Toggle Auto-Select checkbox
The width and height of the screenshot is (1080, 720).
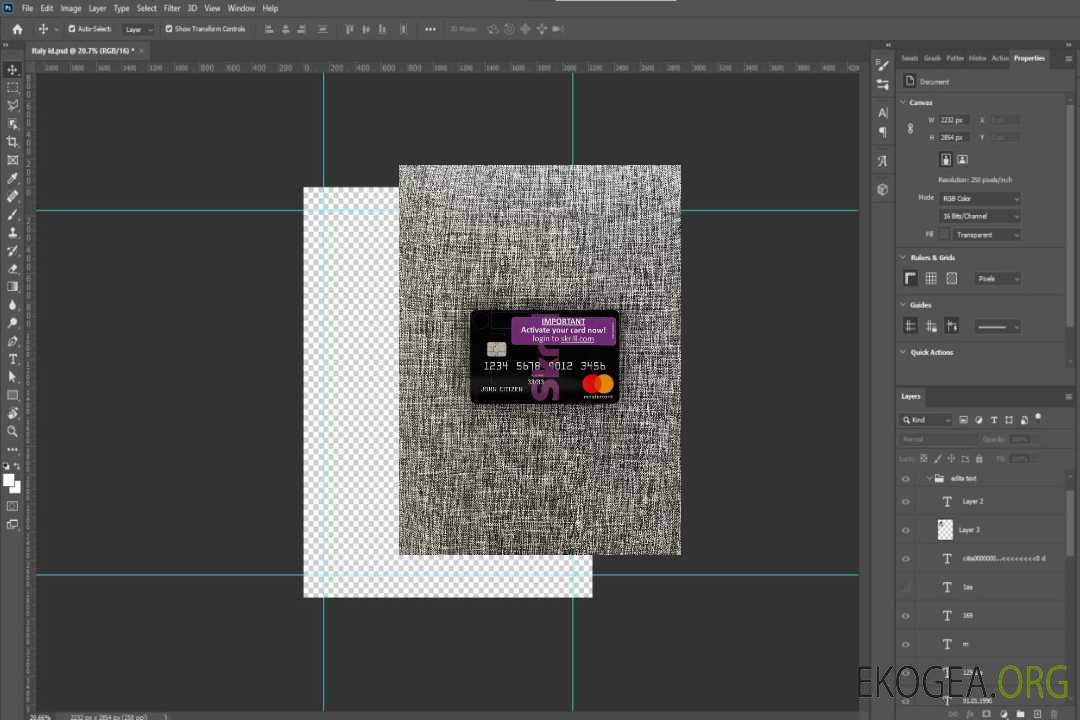pos(72,29)
